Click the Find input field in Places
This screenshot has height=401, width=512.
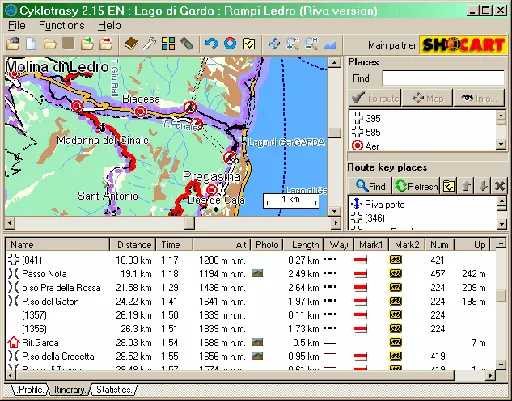click(443, 78)
